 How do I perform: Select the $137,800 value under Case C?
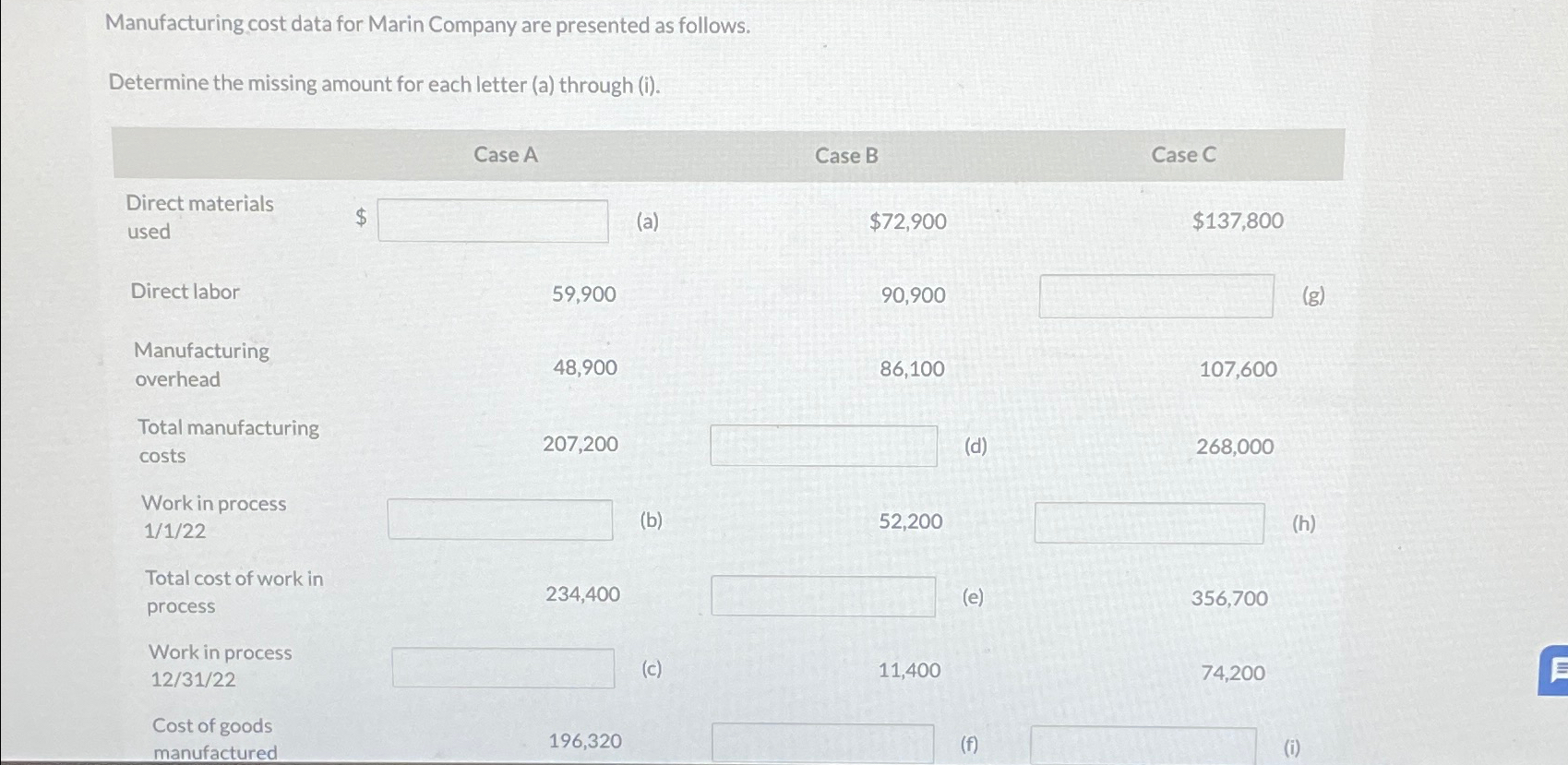1238,221
